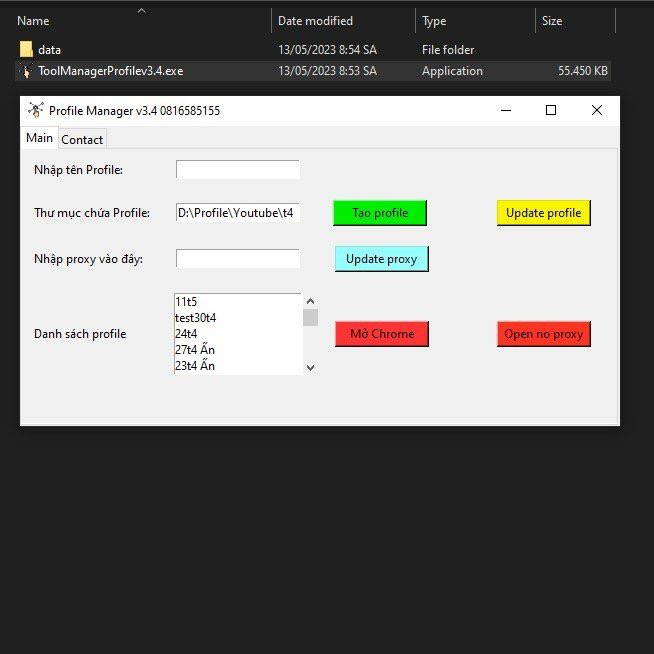Click the Profile Manager title bar app icon
654x654 pixels.
(36, 110)
